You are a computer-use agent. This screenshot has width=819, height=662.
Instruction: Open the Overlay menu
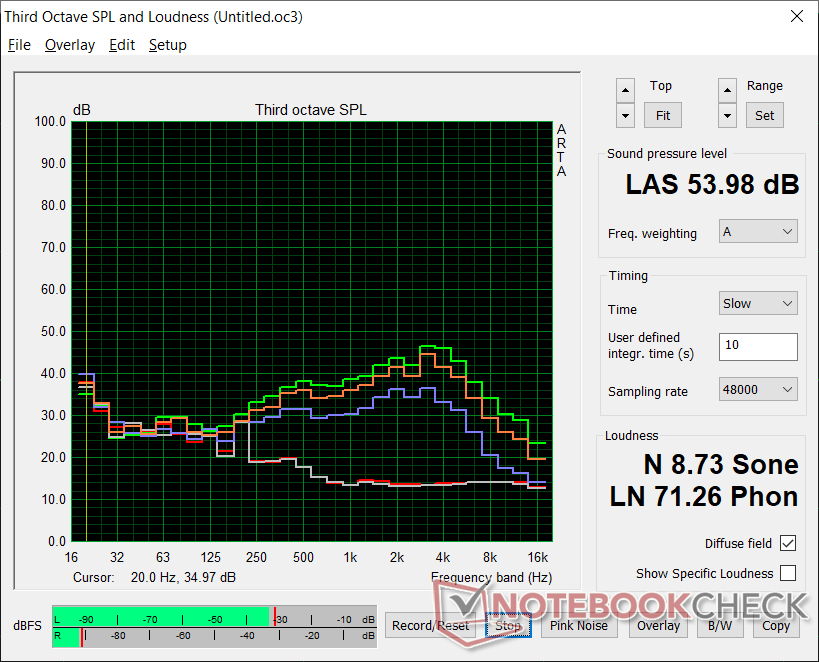click(70, 45)
